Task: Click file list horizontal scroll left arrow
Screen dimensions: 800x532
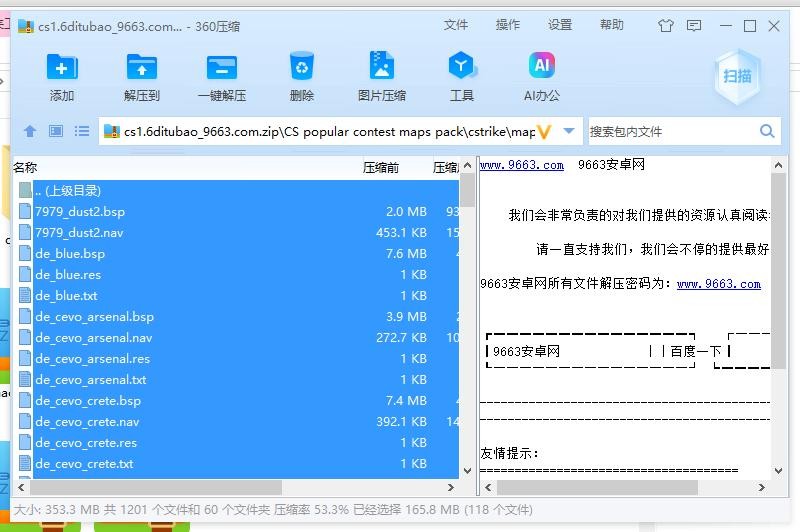Action: pyautogui.click(x=21, y=487)
